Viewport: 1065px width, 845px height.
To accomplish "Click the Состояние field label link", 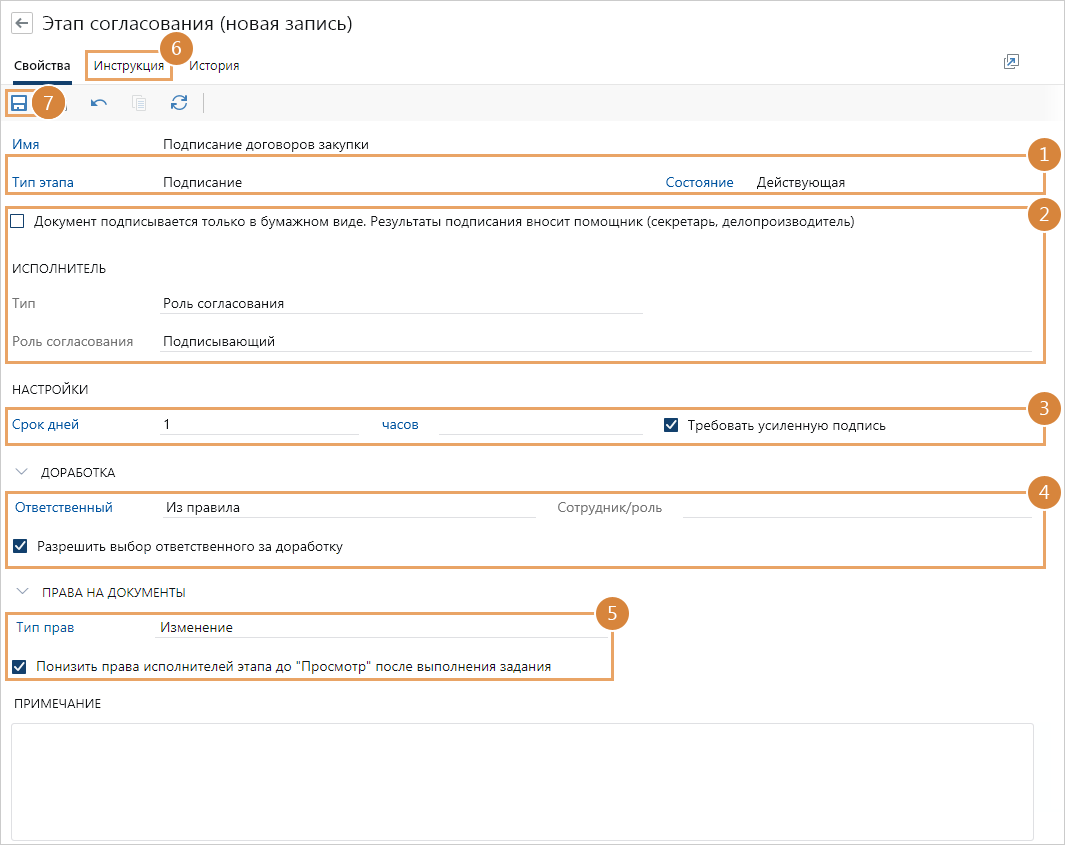I will coord(699,183).
